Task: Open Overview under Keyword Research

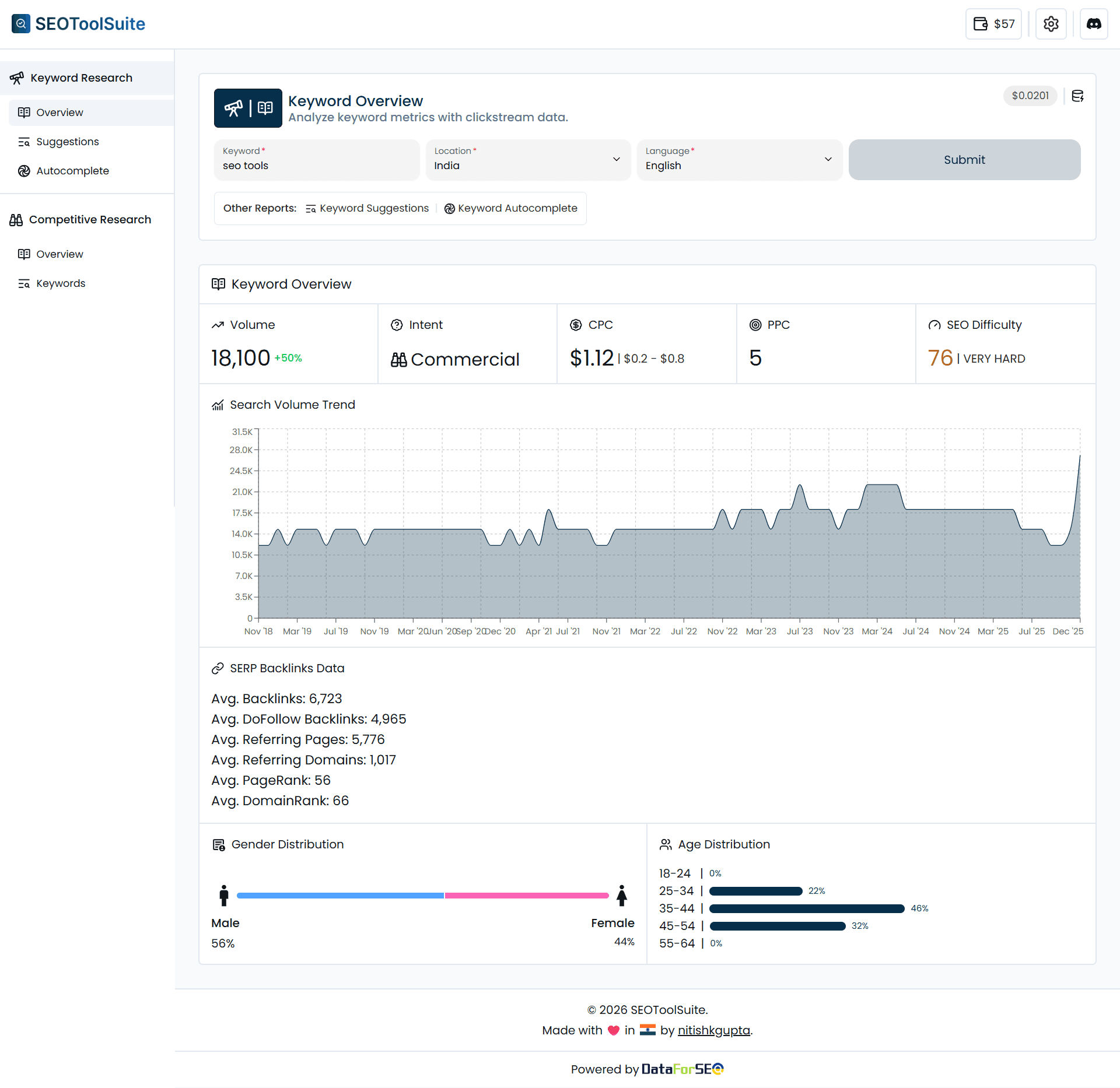Action: (91, 113)
